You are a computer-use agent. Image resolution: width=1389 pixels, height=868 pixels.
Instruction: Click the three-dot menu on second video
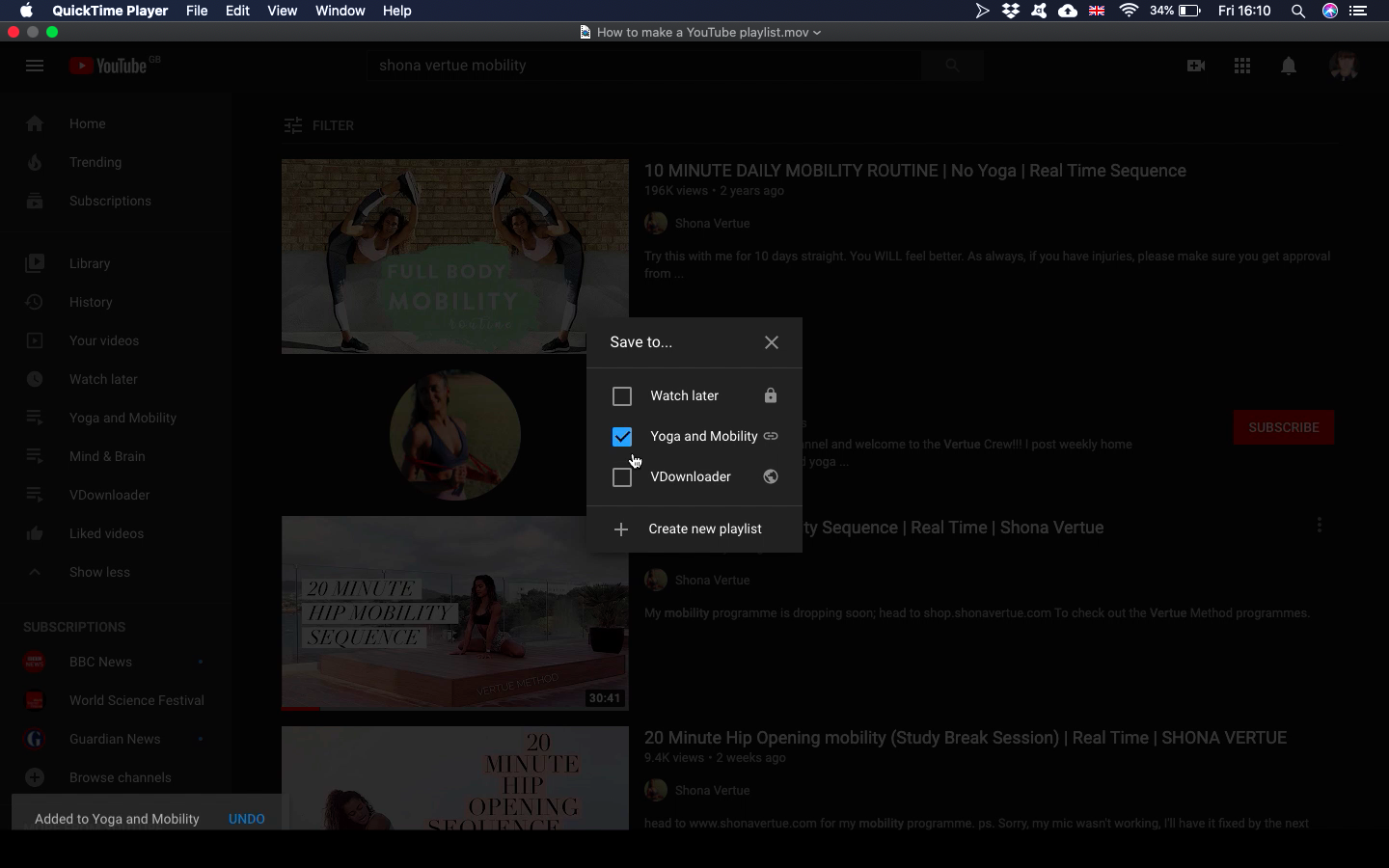point(1319,526)
